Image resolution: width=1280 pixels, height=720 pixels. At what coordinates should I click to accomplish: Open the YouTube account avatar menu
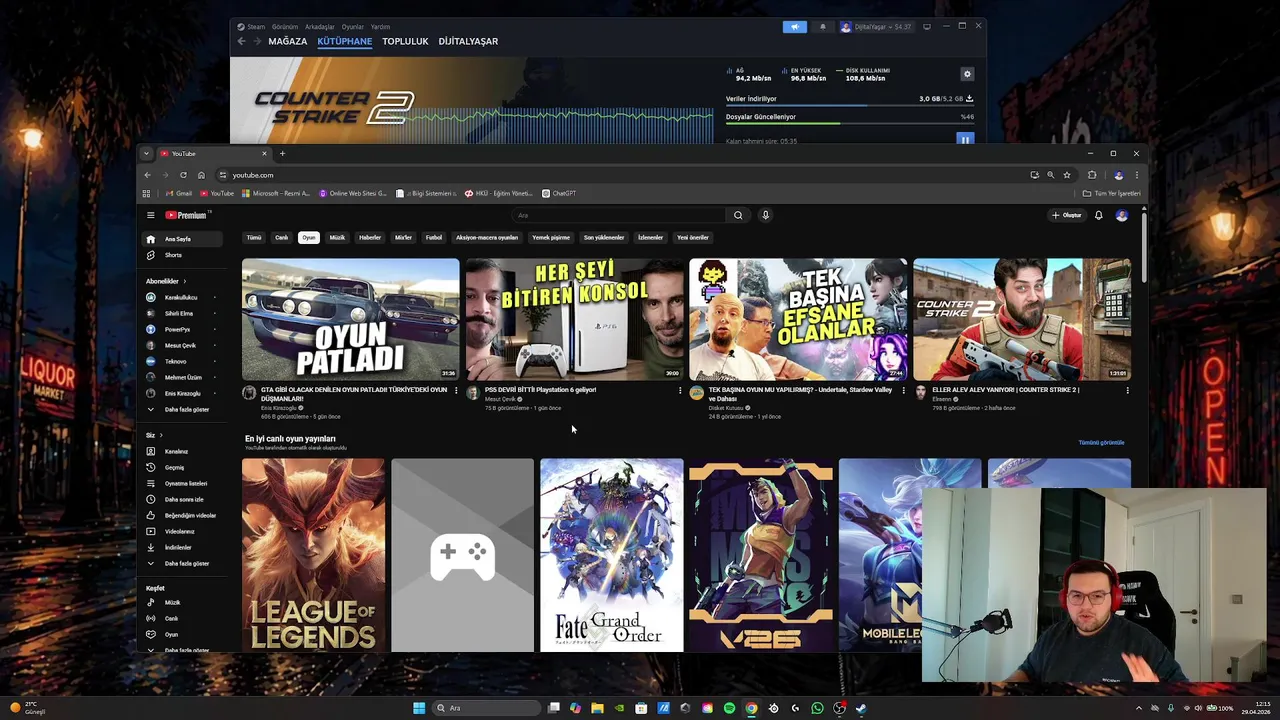[x=1121, y=215]
